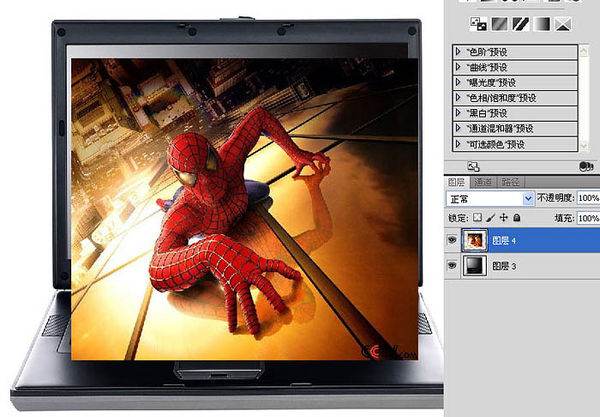The width and height of the screenshot is (600, 417).
Task: Add a Threshold adjustment layer
Action: (x=520, y=24)
